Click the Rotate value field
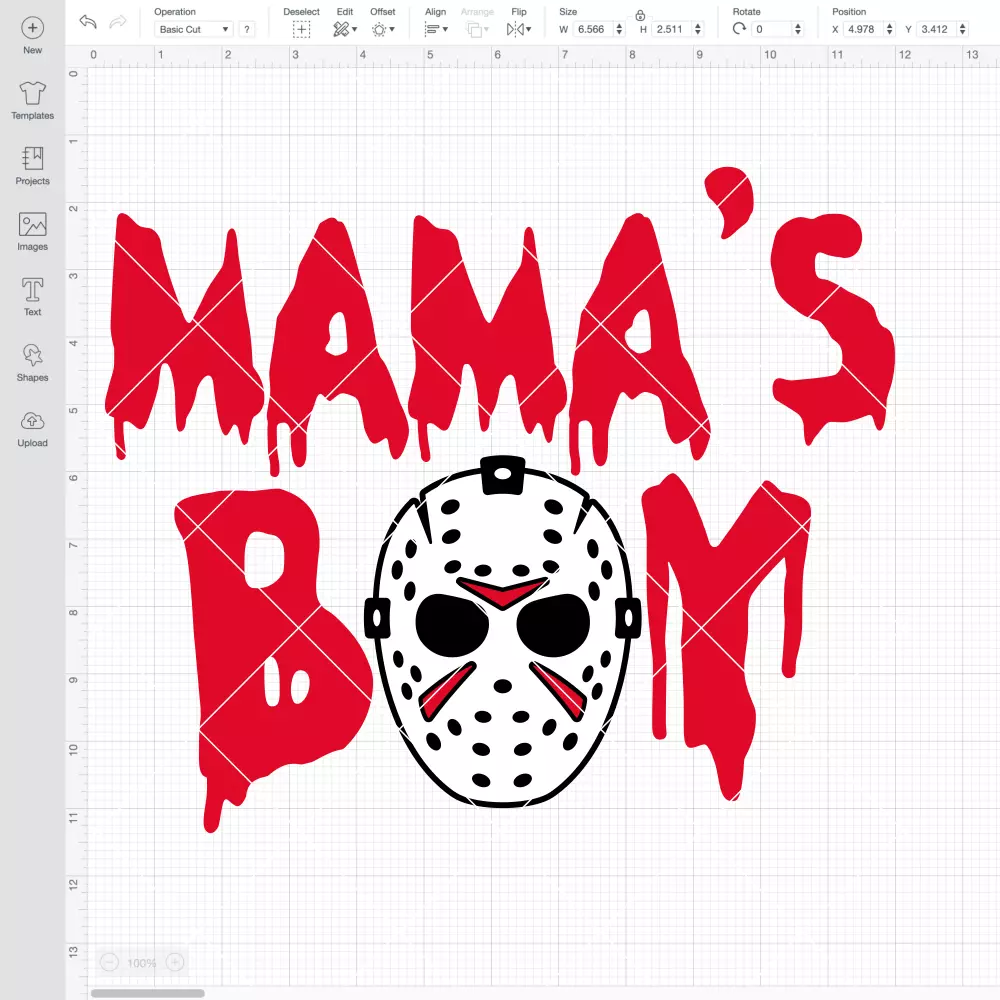 click(x=771, y=29)
